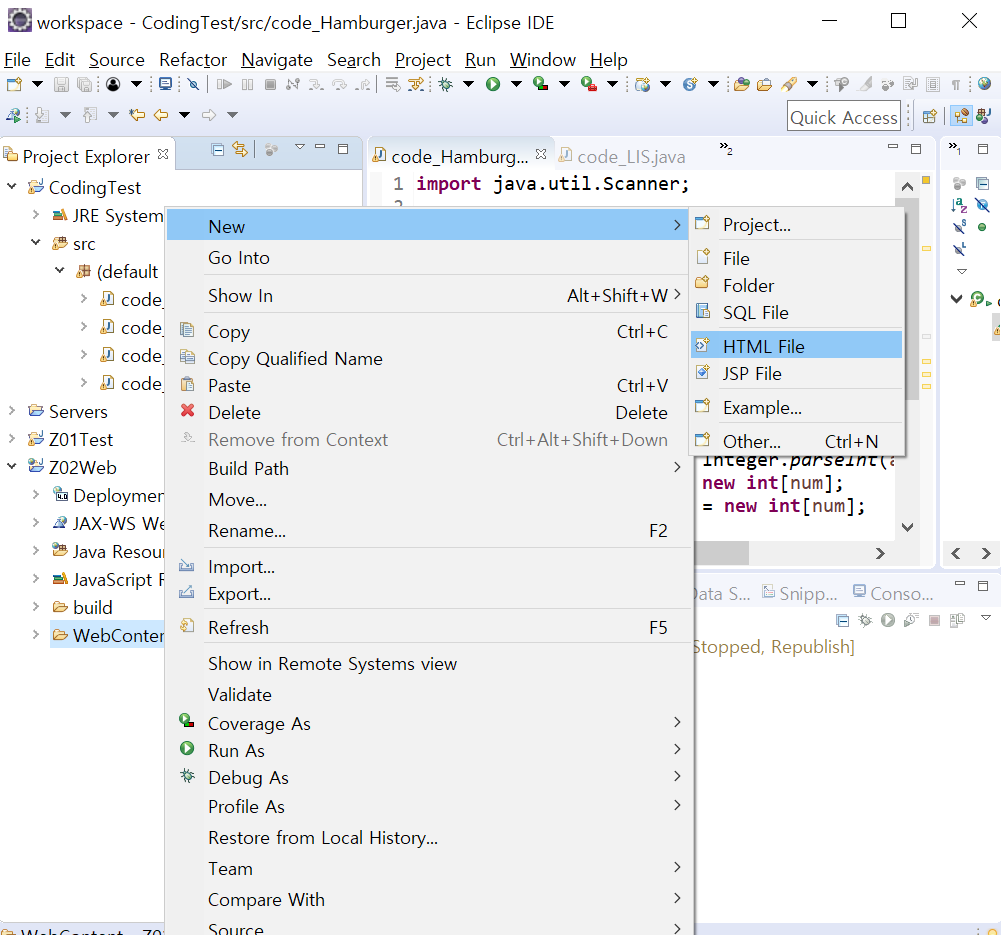Collapse the CodingTest project node
Screen dimensions: 1001x935
tap(11, 186)
